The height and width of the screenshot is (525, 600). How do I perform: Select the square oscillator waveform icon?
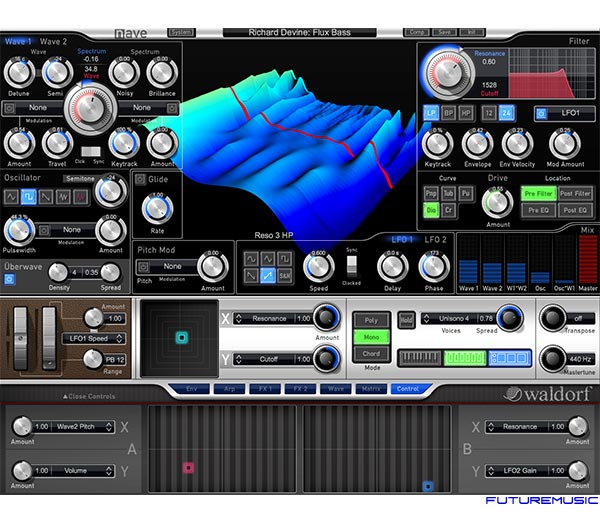(x=28, y=197)
